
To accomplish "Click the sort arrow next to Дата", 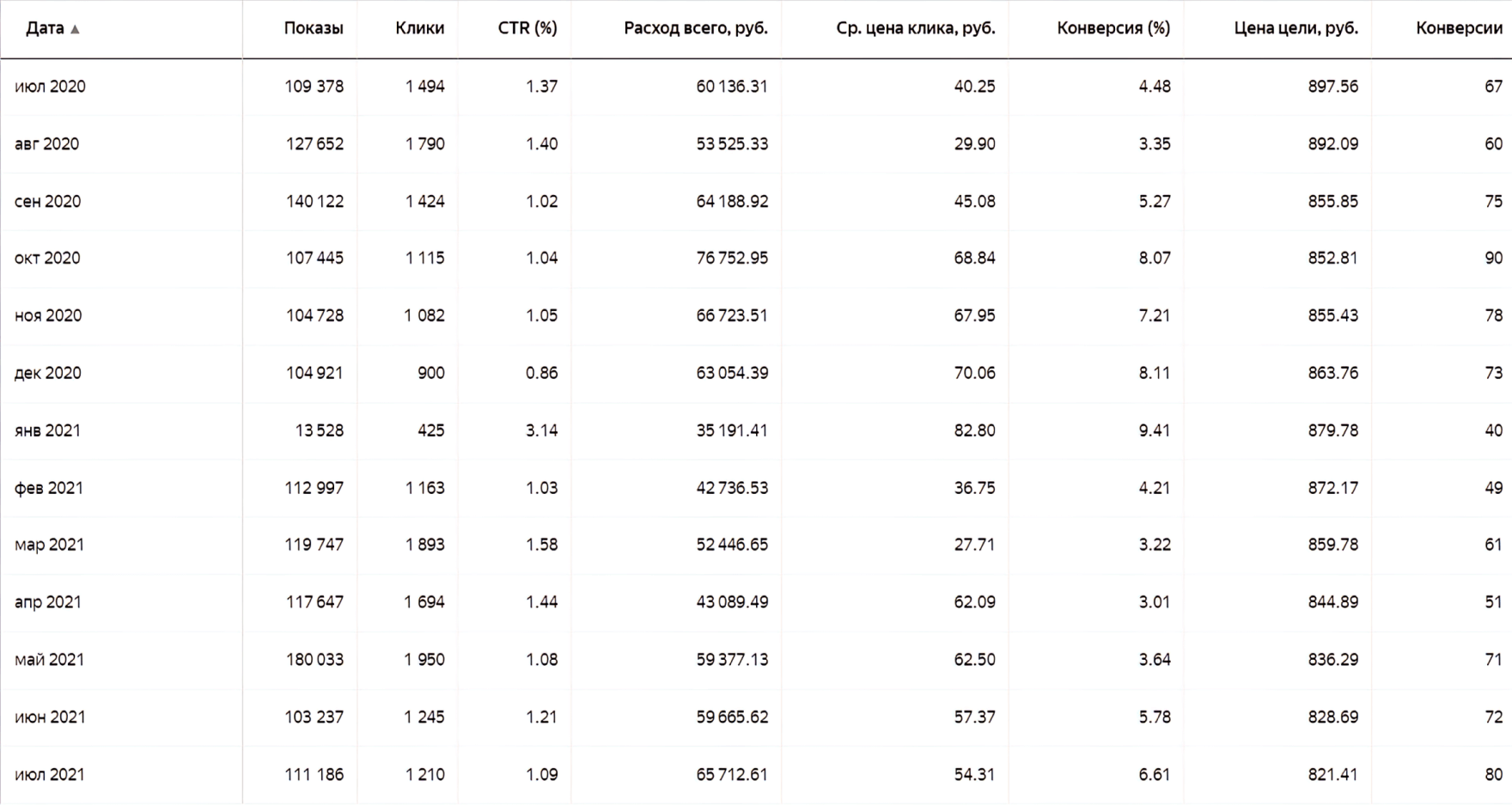I will click(x=75, y=29).
